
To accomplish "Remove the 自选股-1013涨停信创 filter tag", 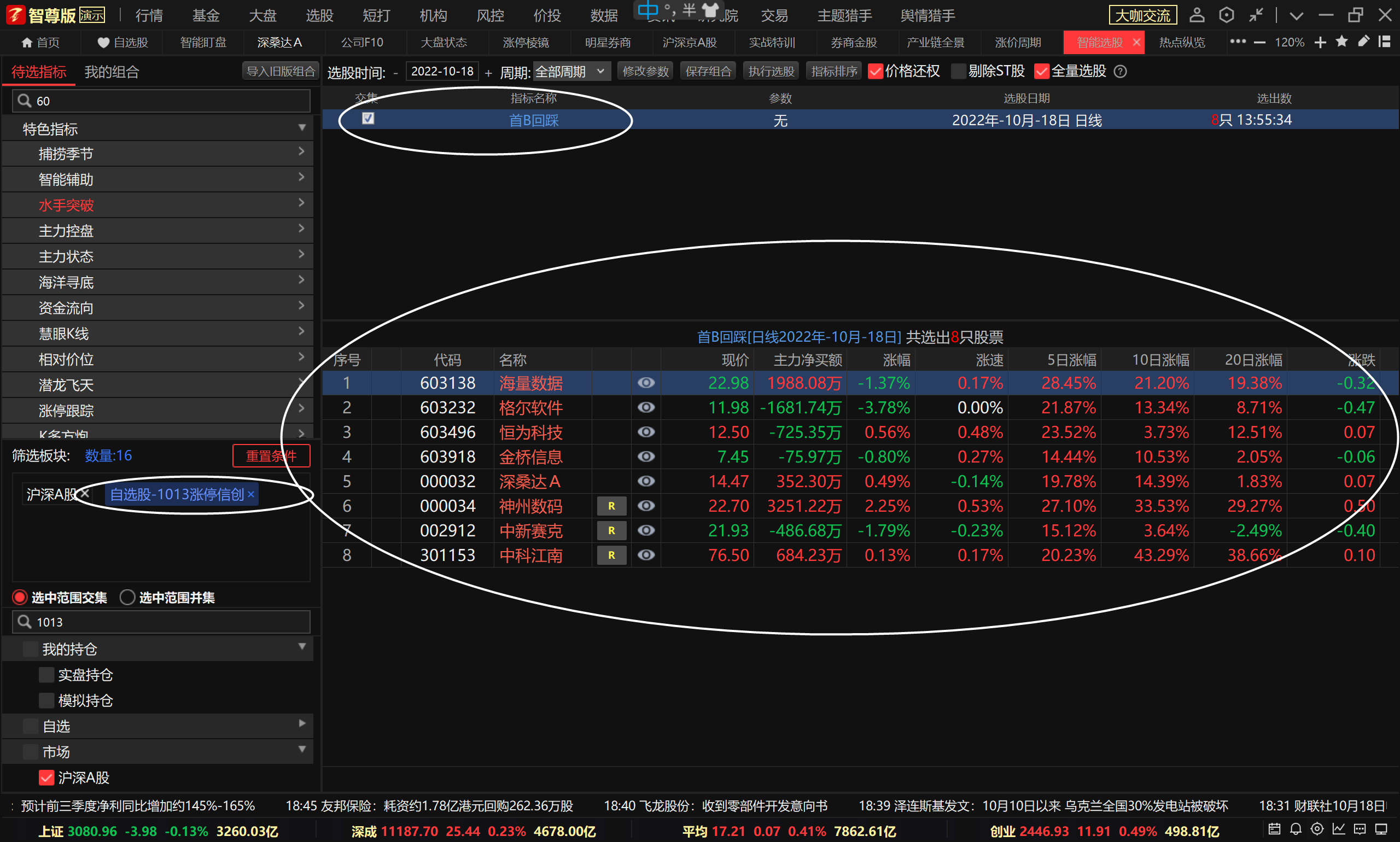I will [x=251, y=495].
